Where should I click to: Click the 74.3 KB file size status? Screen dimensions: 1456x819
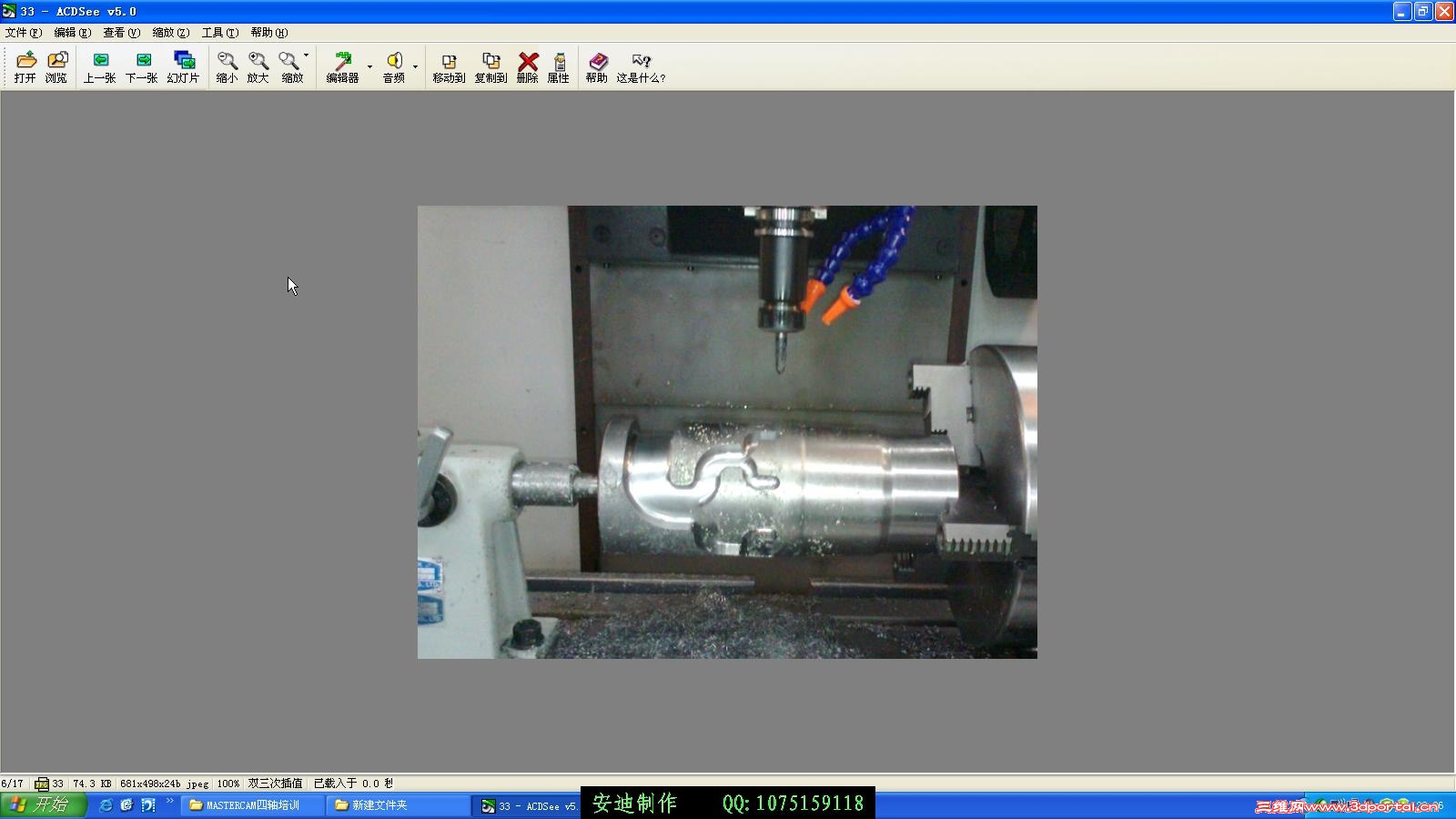coord(92,784)
